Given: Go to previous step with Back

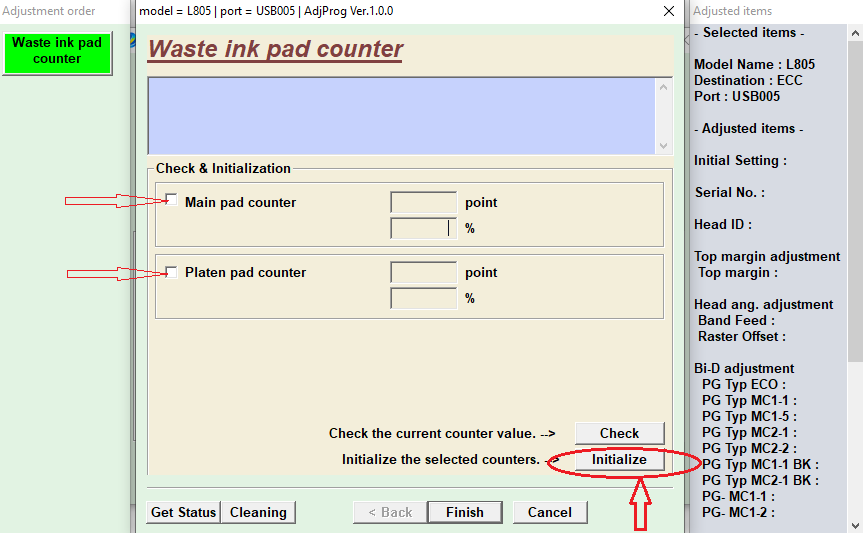Looking at the screenshot, I should pyautogui.click(x=389, y=512).
